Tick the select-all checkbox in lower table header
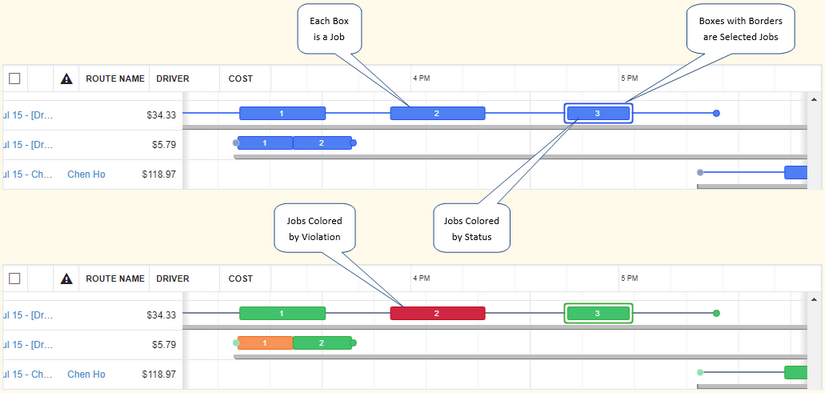Screen dimensions: 825x393 15,278
